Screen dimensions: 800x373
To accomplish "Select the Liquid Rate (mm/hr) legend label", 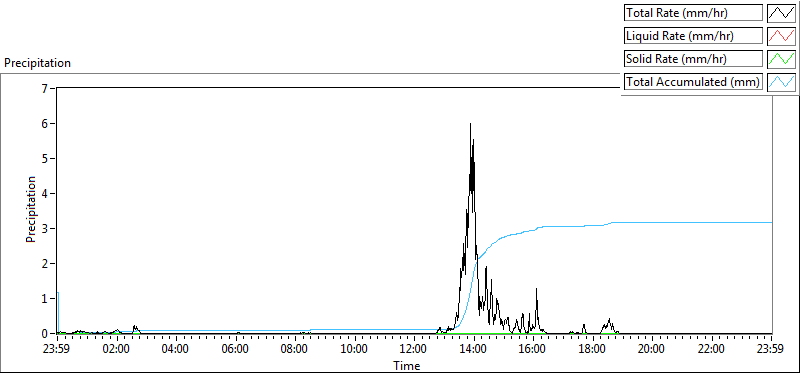I will pos(693,36).
